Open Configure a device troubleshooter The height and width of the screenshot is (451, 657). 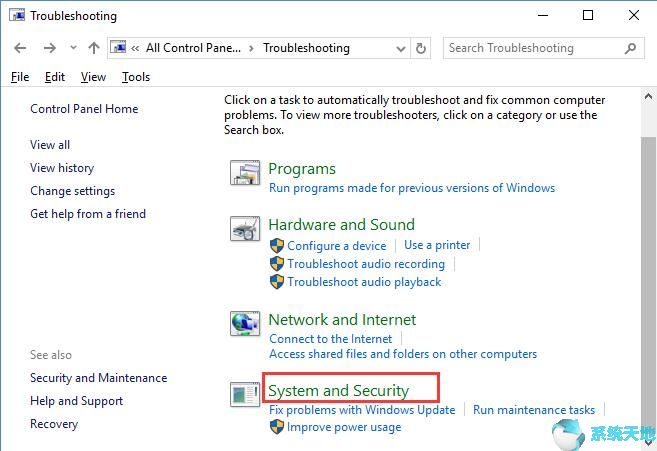point(336,246)
